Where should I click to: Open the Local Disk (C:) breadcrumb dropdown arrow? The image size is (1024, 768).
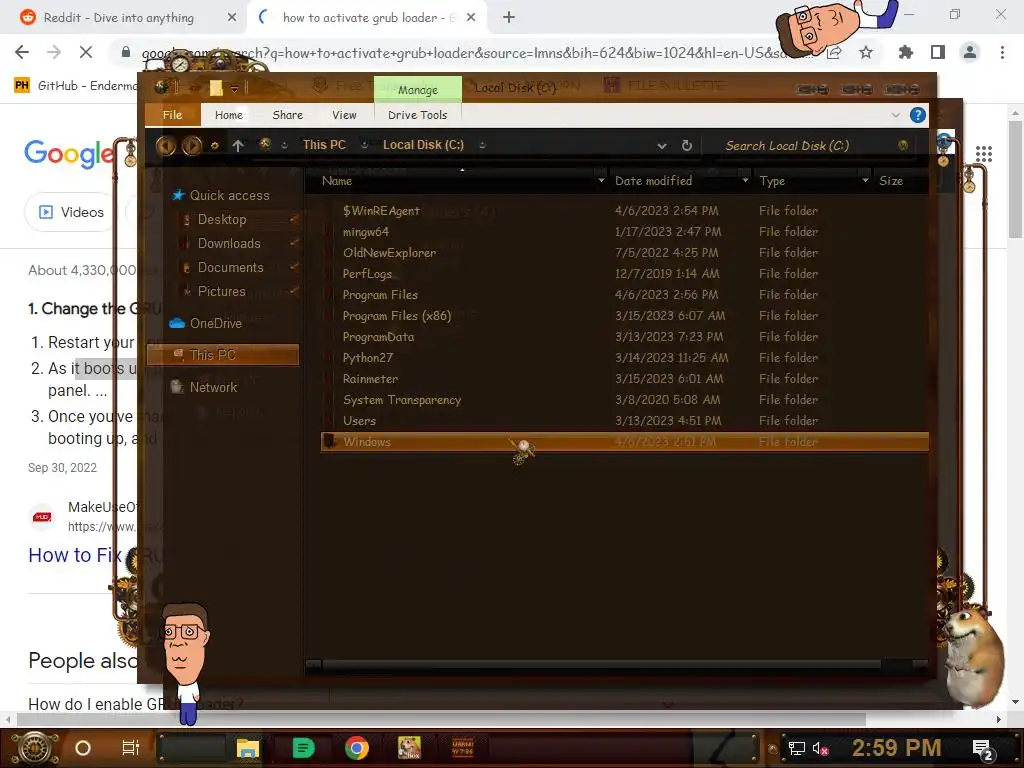[482, 145]
